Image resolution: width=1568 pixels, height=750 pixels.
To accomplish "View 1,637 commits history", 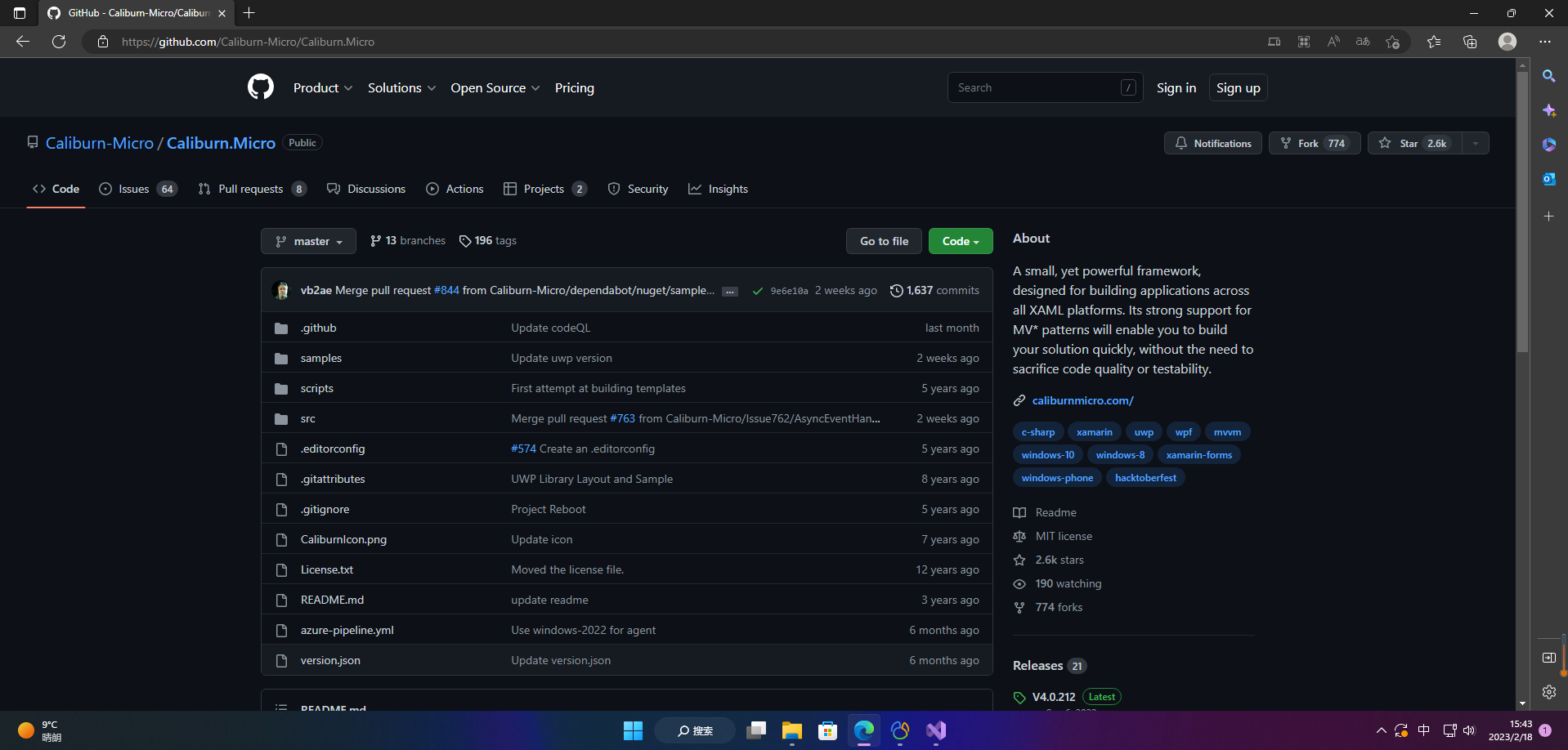I will click(934, 290).
